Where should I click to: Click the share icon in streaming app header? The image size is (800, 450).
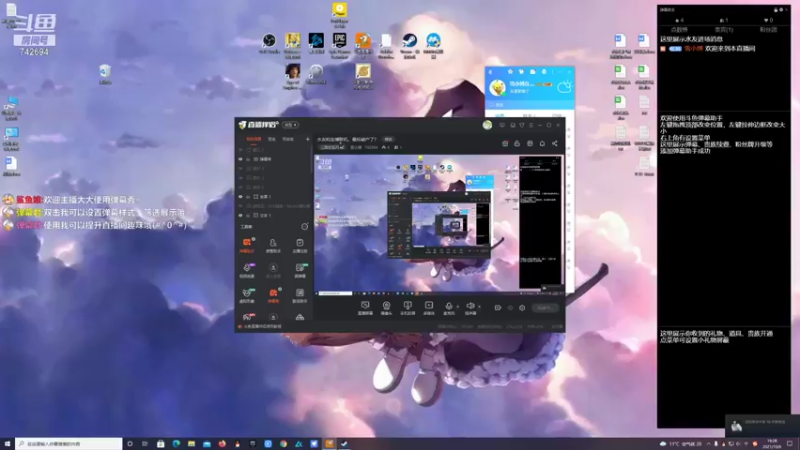(x=555, y=143)
